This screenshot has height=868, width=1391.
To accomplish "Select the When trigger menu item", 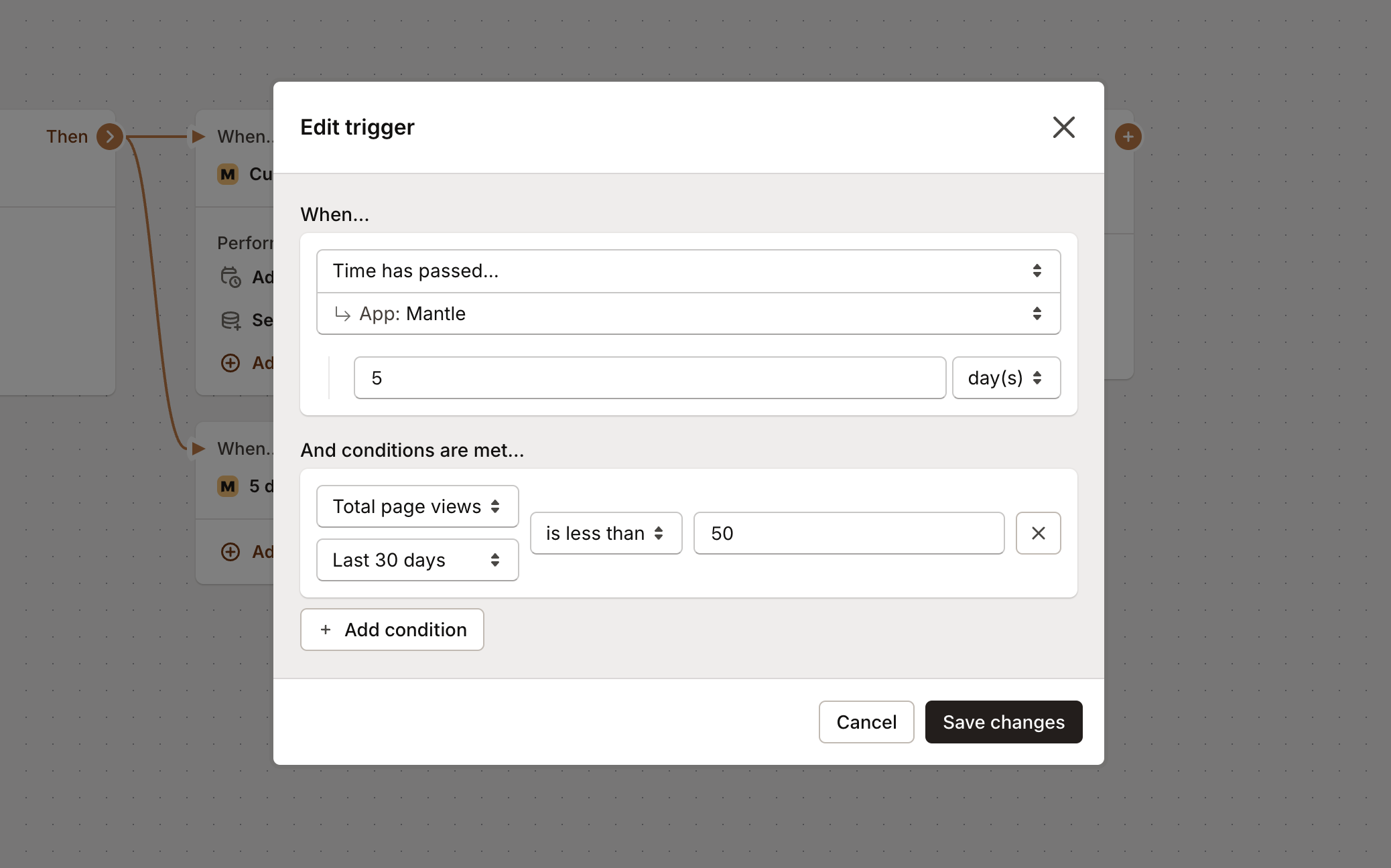I will [688, 270].
